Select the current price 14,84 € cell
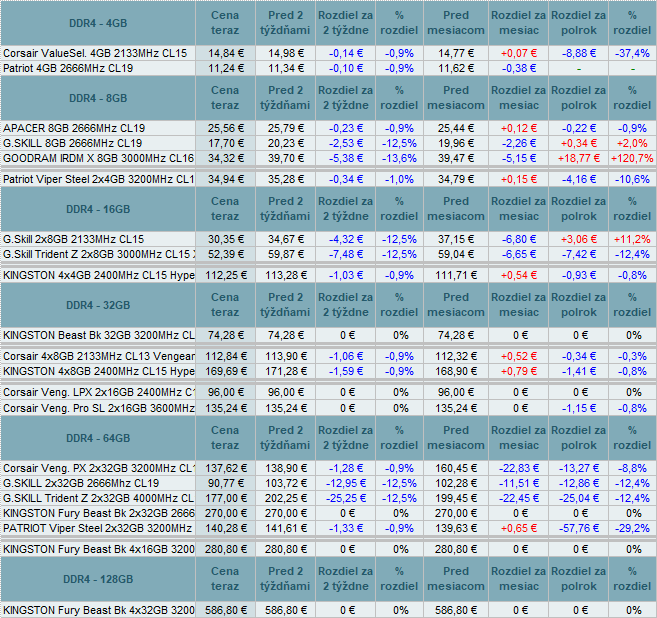Screen dimensions: 657x618 (225, 53)
